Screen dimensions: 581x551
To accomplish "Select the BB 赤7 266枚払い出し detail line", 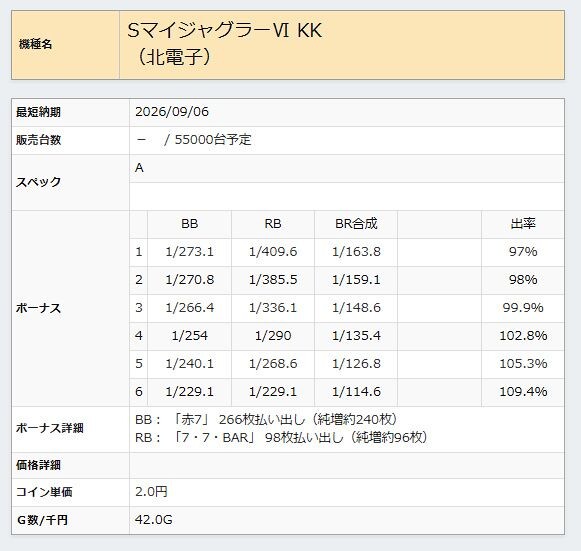I will click(266, 420).
